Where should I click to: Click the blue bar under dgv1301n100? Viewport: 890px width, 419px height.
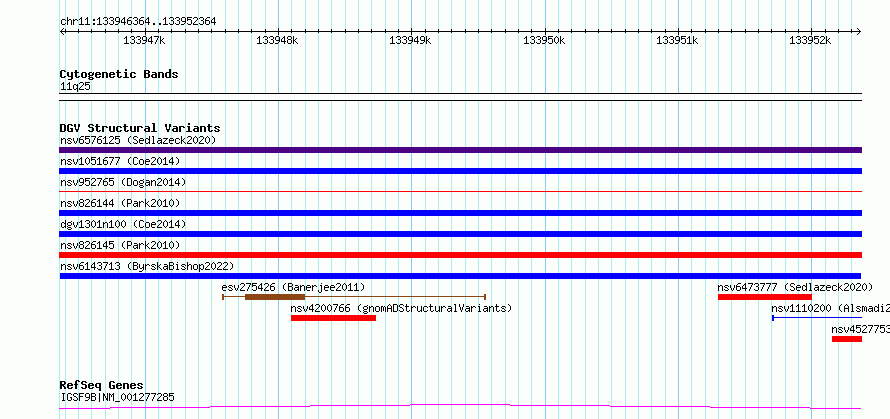pos(460,234)
